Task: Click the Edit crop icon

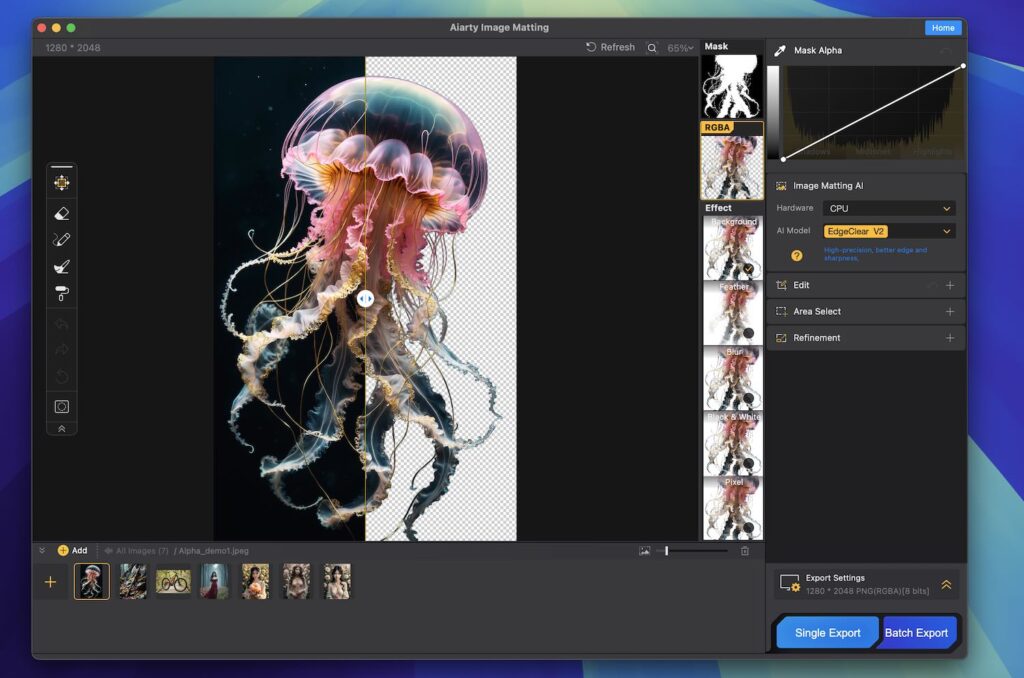Action: [x=781, y=285]
